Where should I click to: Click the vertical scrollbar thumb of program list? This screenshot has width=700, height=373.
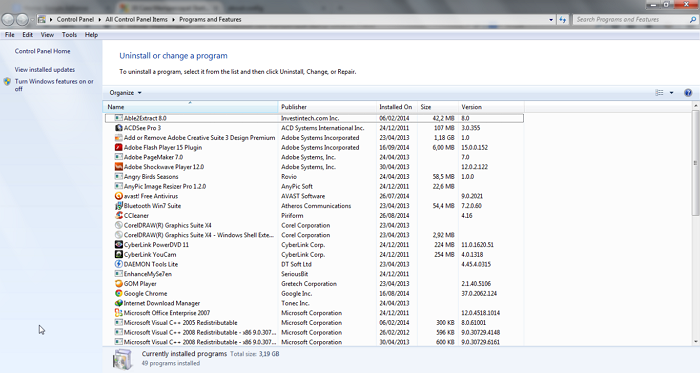click(695, 163)
